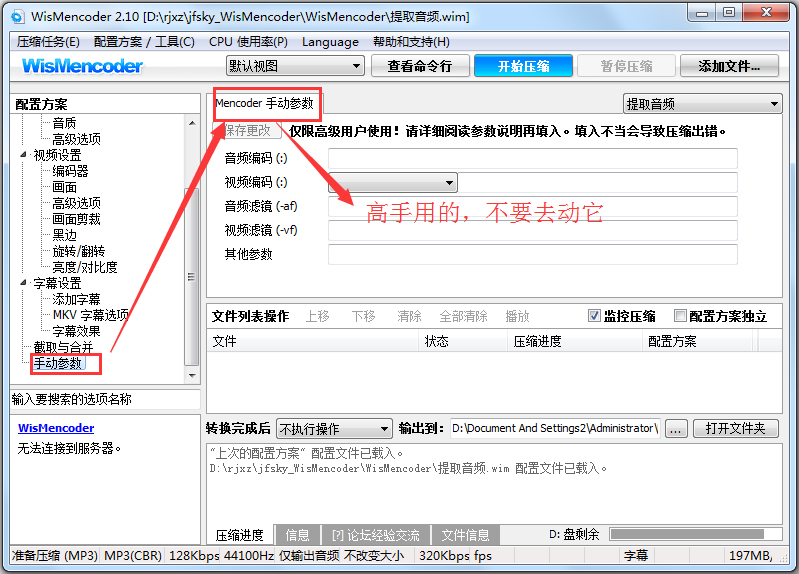The image size is (799, 574).
Task: Click the 音频编码 input field
Action: (x=532, y=159)
